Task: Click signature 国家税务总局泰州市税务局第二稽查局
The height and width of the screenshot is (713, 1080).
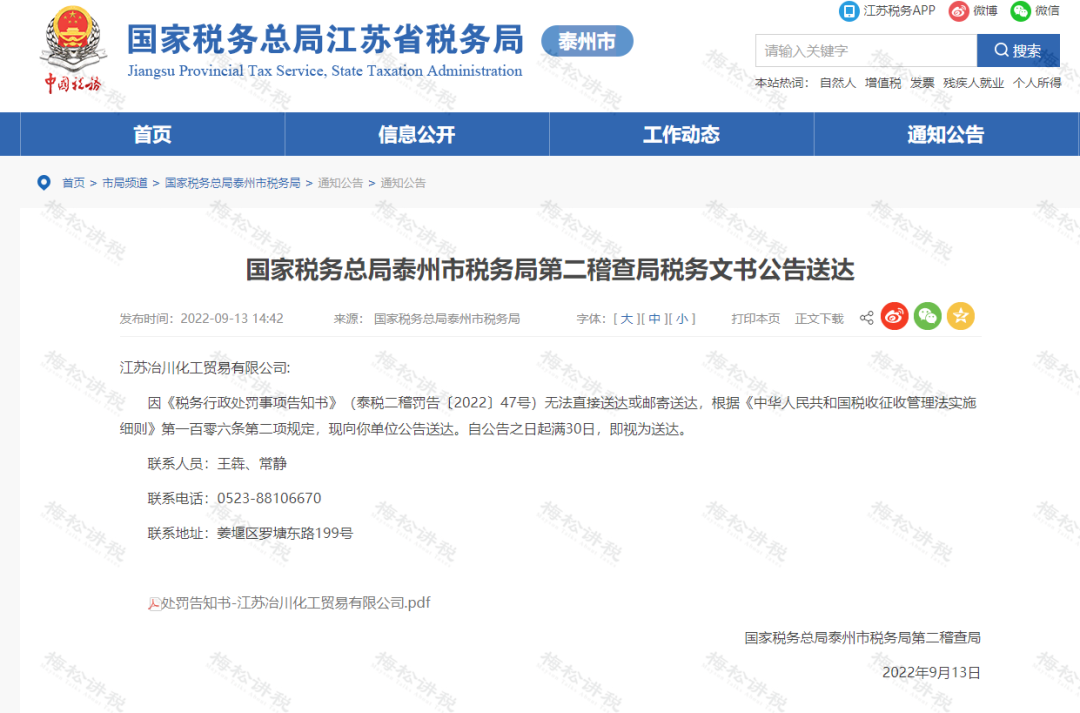Action: tap(862, 638)
